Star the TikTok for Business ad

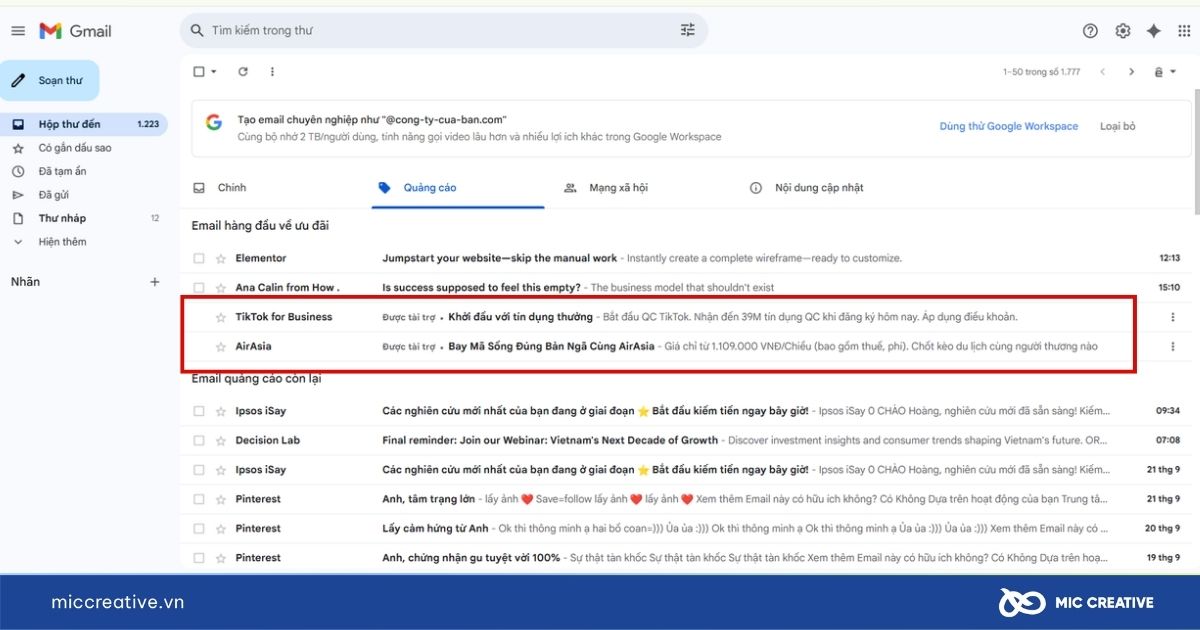(221, 318)
